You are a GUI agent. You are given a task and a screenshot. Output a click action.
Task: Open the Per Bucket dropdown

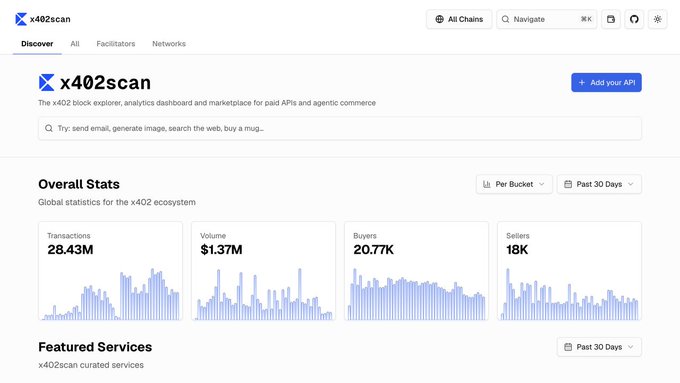coord(514,184)
